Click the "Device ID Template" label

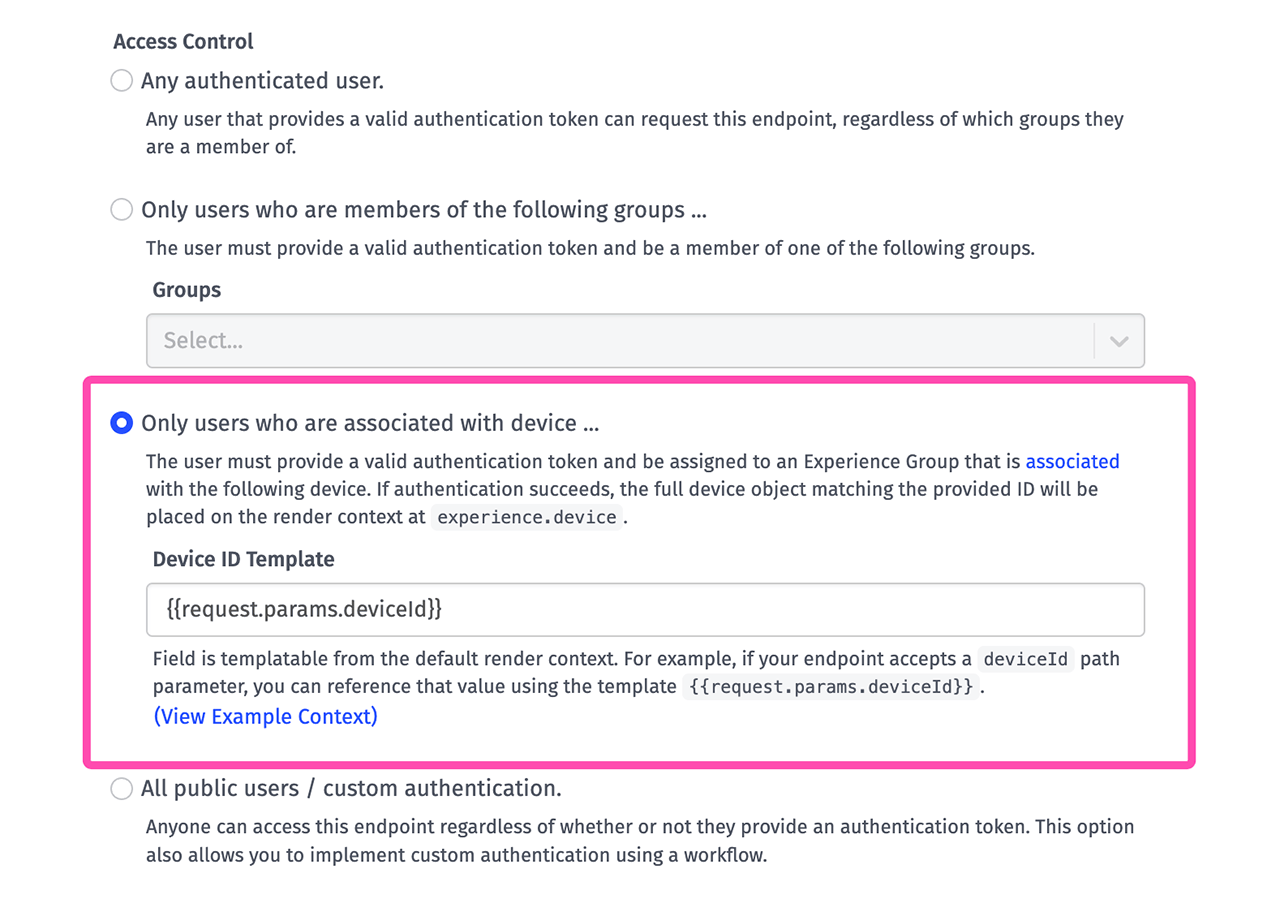click(242, 559)
